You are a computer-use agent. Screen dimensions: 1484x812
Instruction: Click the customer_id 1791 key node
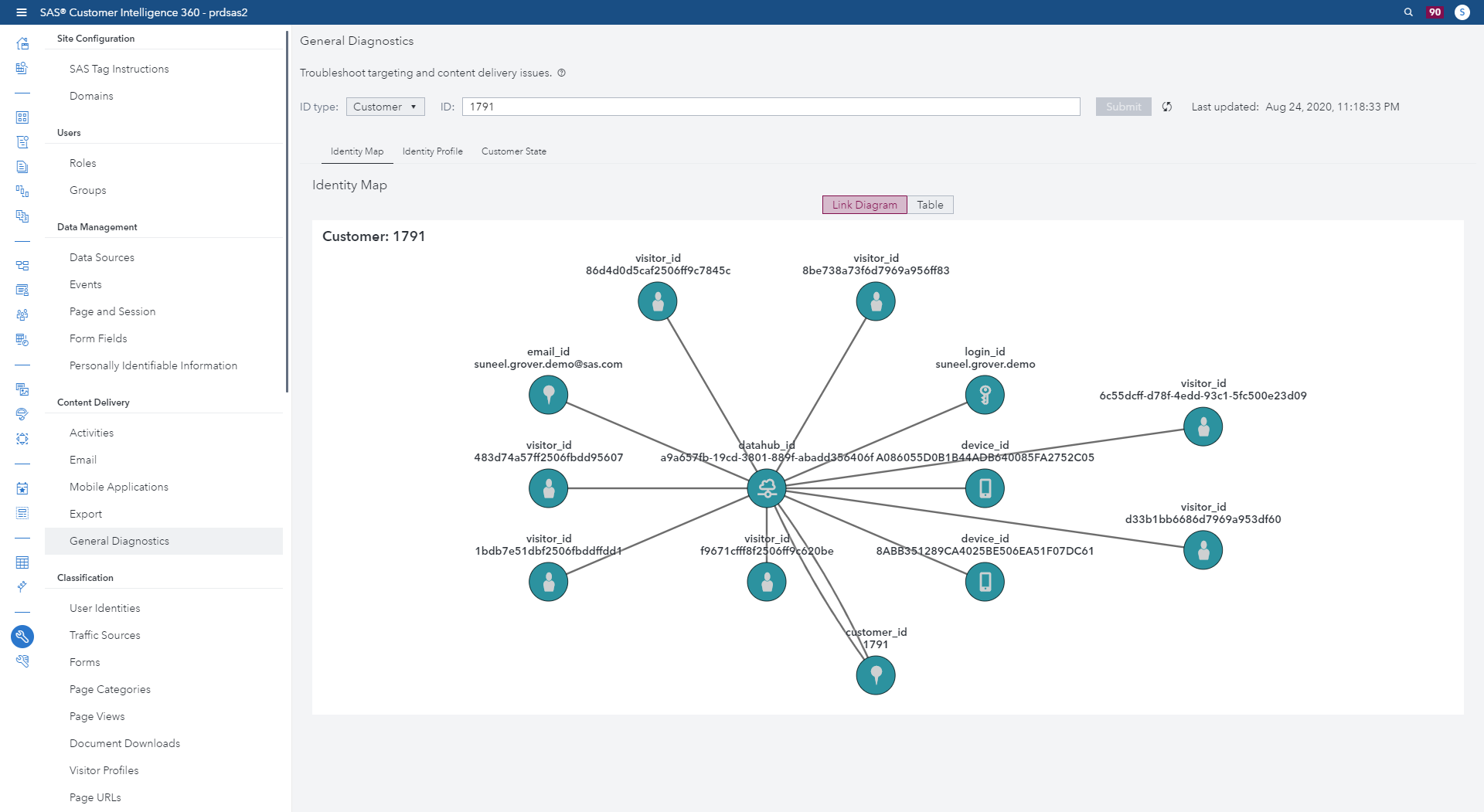coord(875,674)
